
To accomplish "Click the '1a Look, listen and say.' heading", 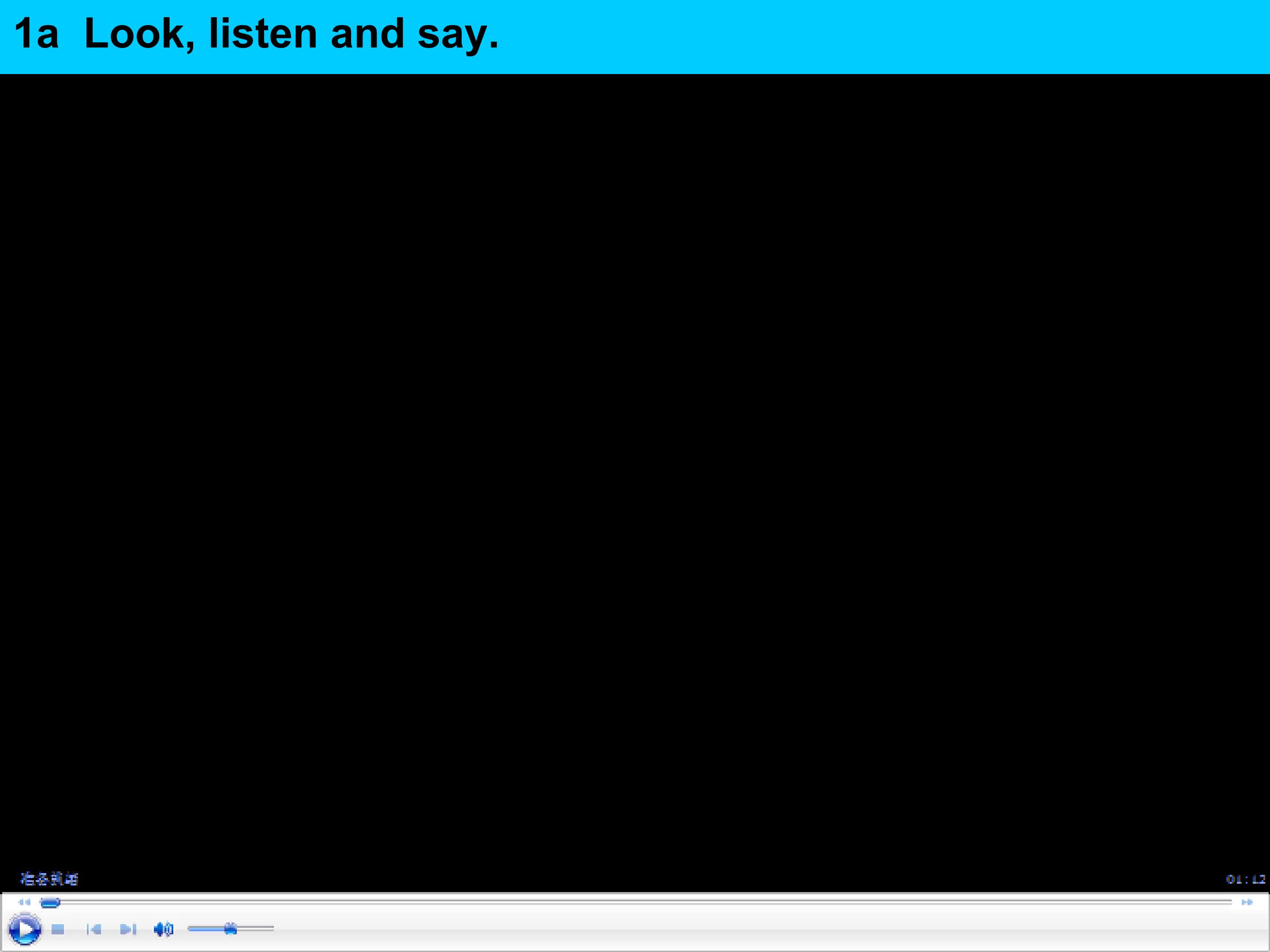I will click(x=256, y=34).
